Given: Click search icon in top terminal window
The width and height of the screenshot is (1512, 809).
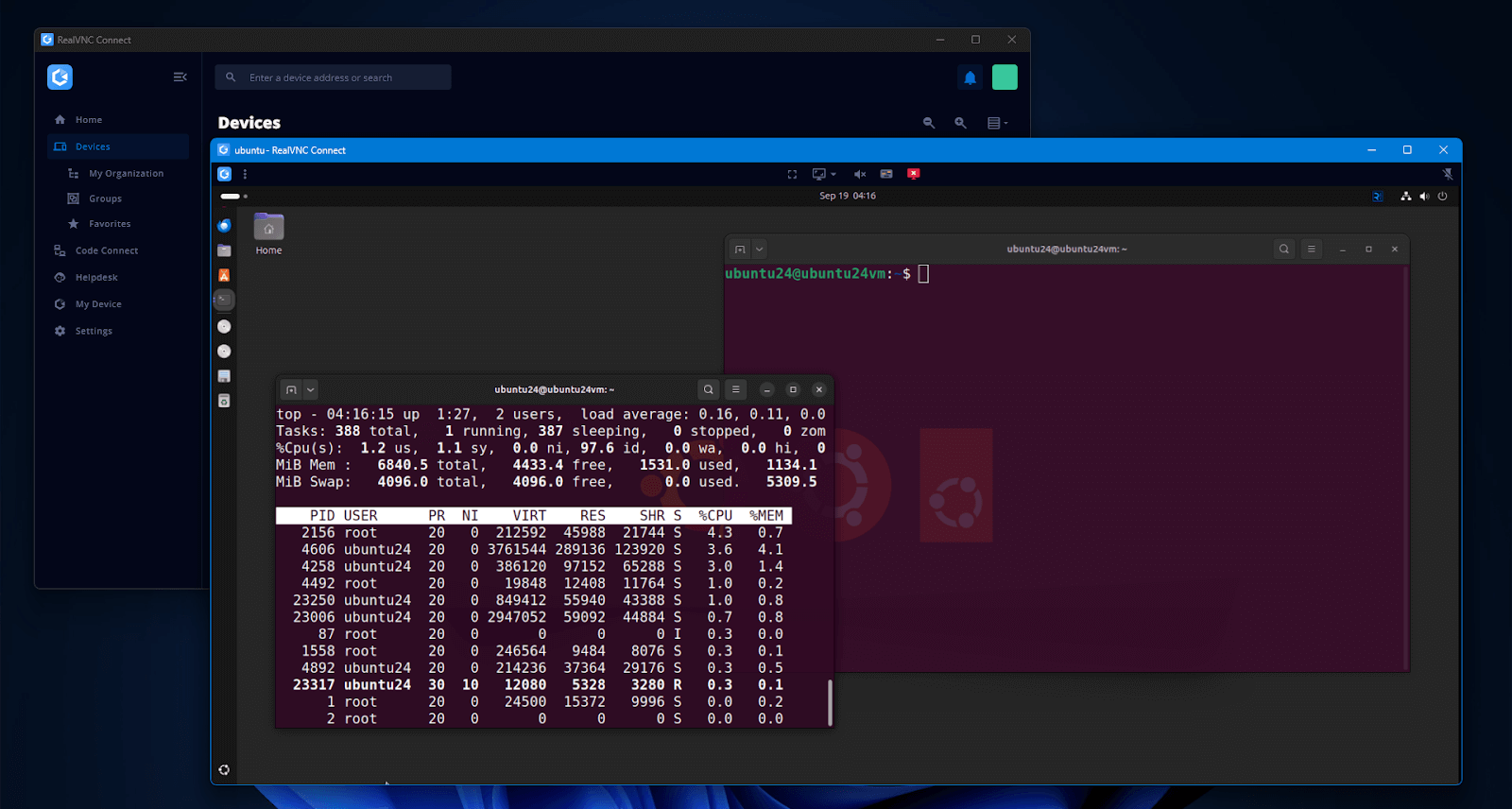Looking at the screenshot, I should [x=708, y=389].
